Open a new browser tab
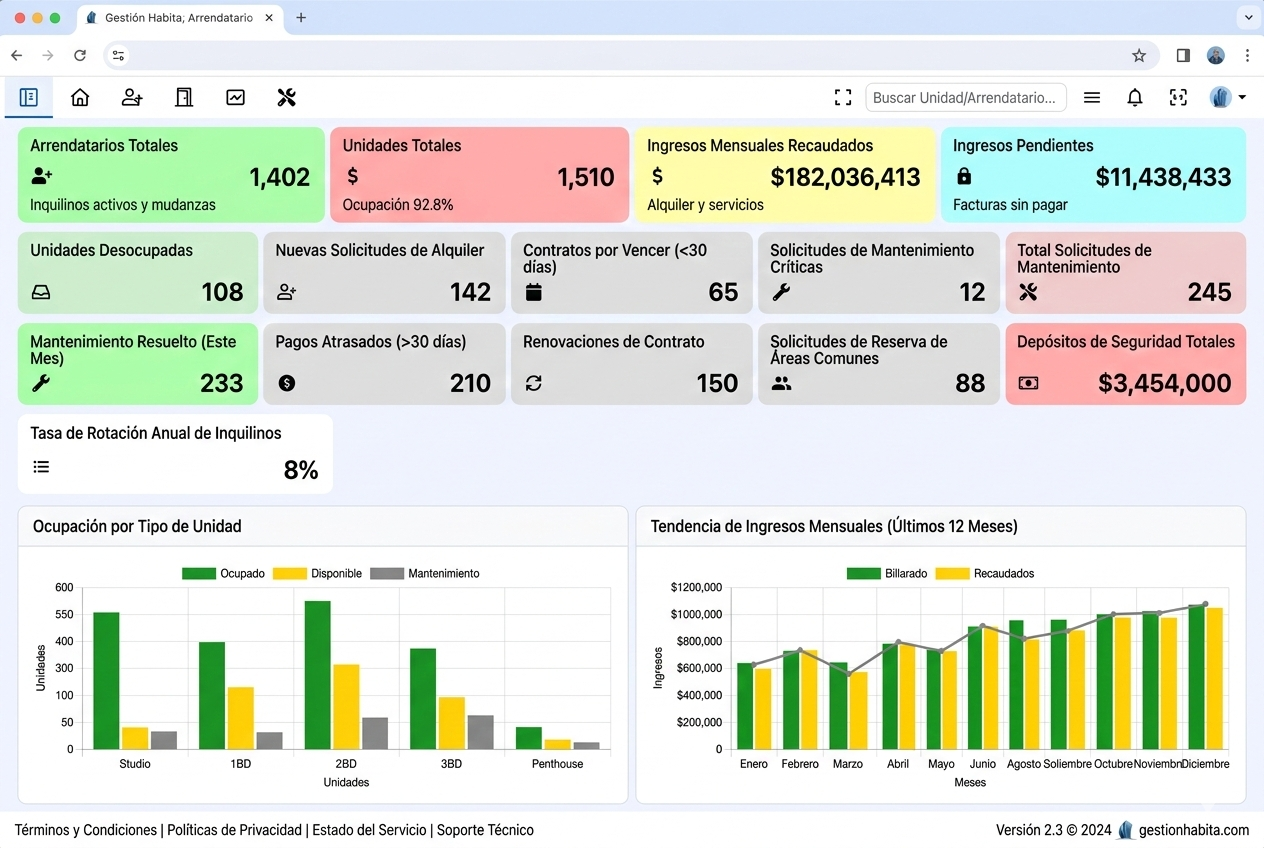The height and width of the screenshot is (848, 1264). (301, 18)
